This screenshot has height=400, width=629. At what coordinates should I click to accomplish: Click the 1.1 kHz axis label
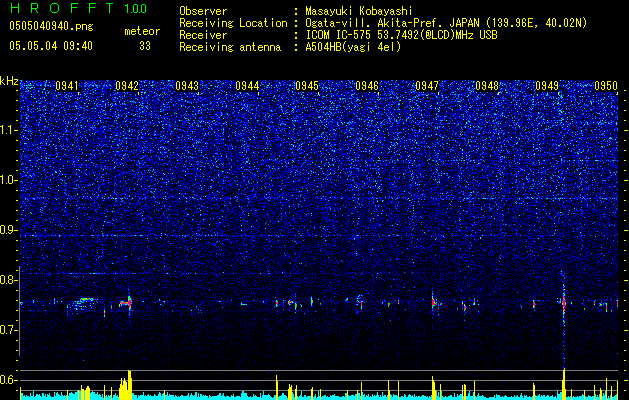[9, 130]
